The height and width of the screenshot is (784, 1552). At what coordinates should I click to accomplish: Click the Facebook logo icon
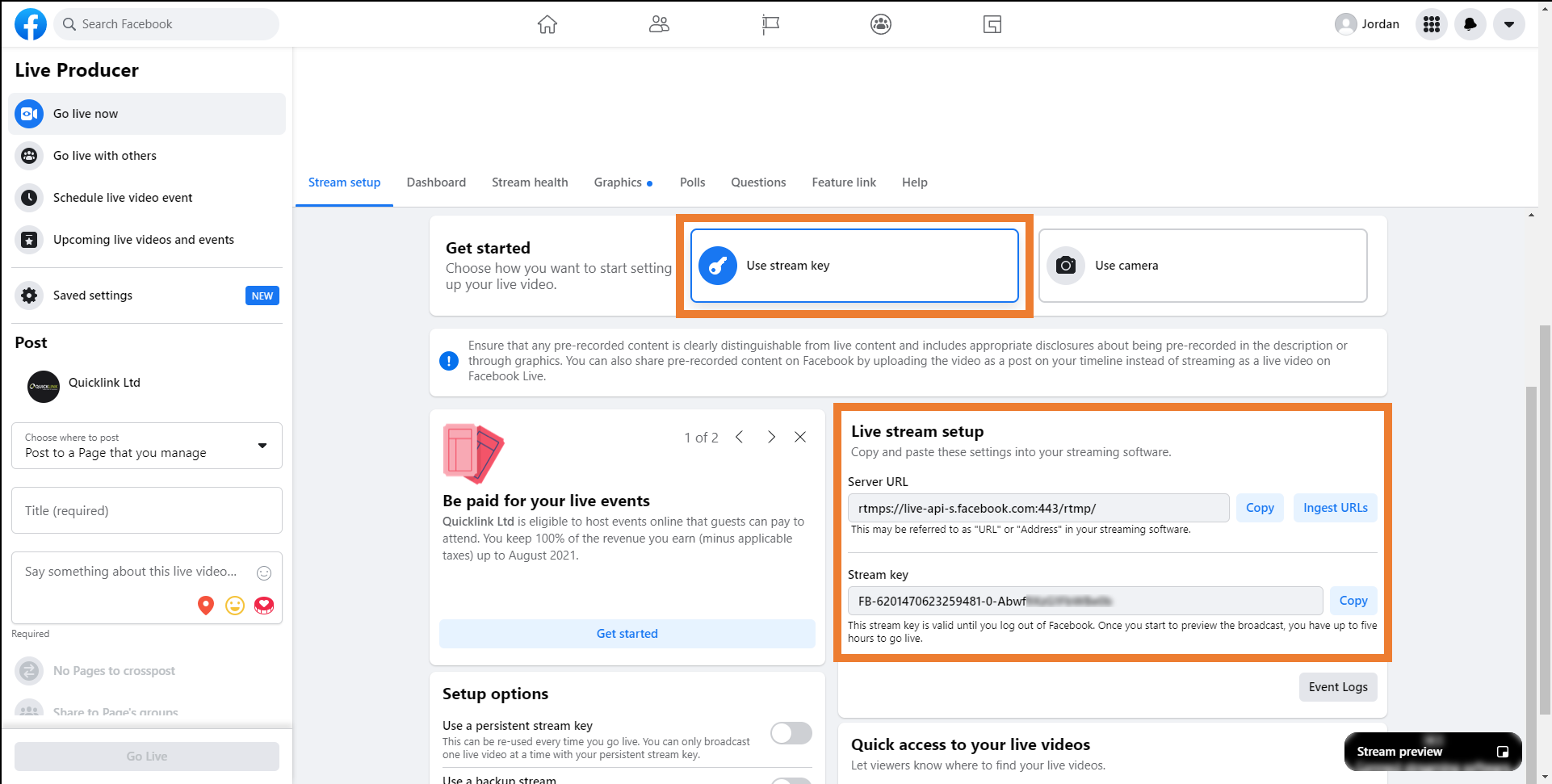click(31, 24)
